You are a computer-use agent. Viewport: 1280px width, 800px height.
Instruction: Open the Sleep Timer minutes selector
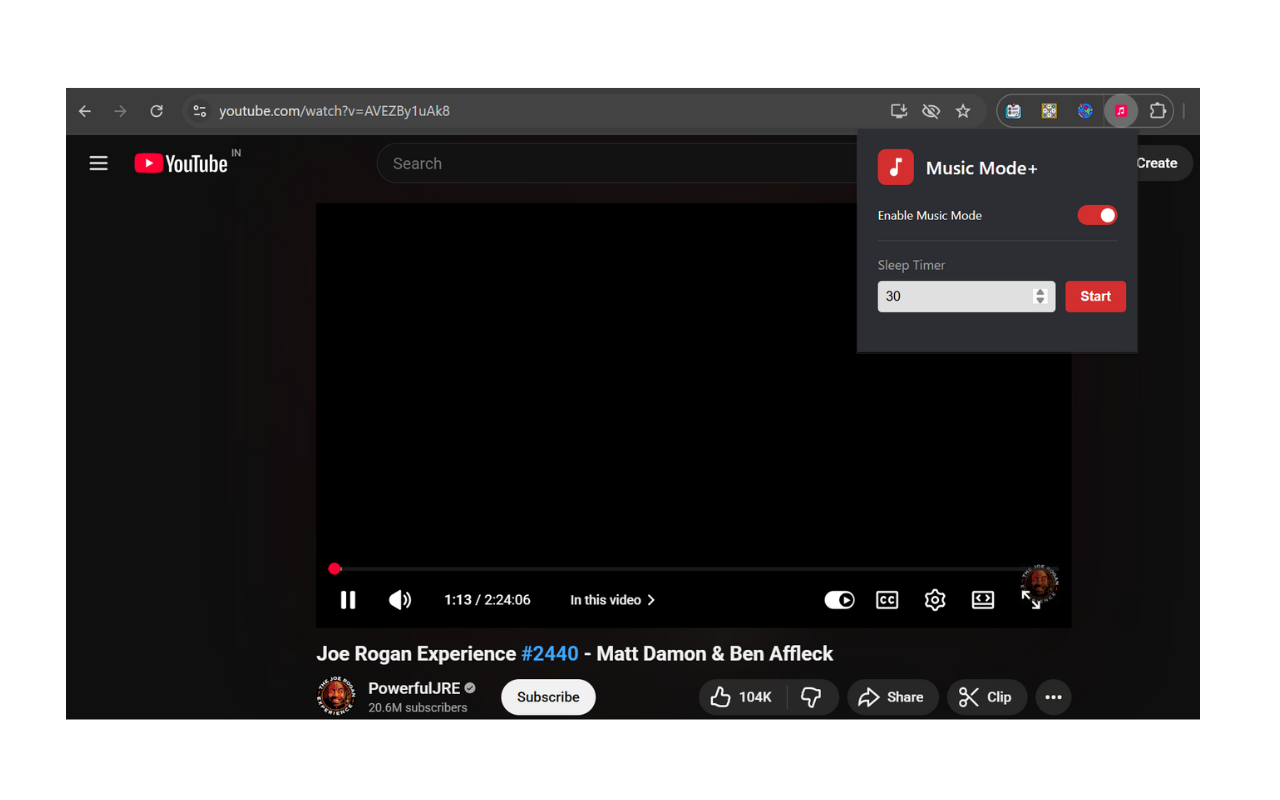point(1040,296)
